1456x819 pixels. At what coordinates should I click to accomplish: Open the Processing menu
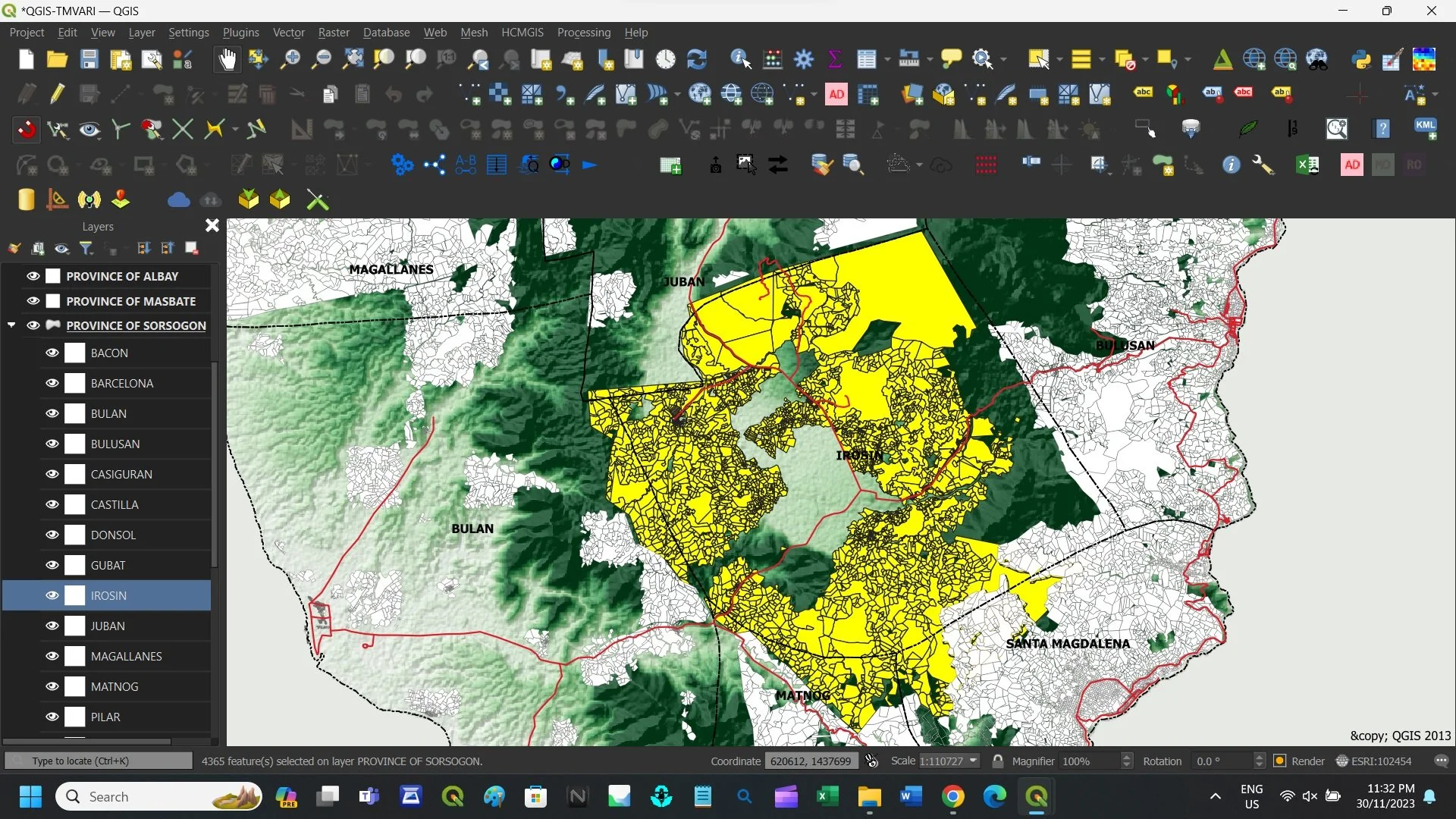click(583, 33)
